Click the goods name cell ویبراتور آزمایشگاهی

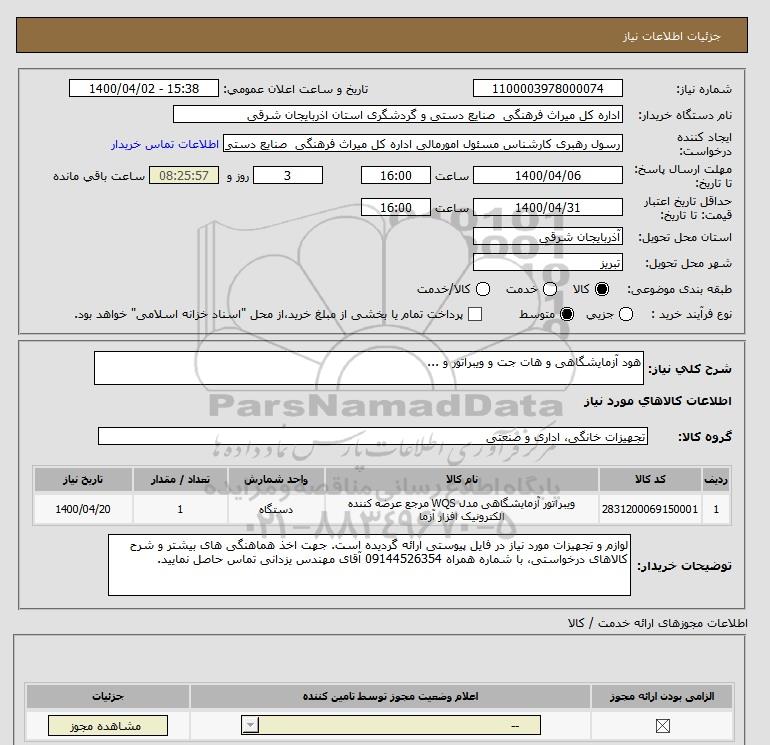[461, 510]
